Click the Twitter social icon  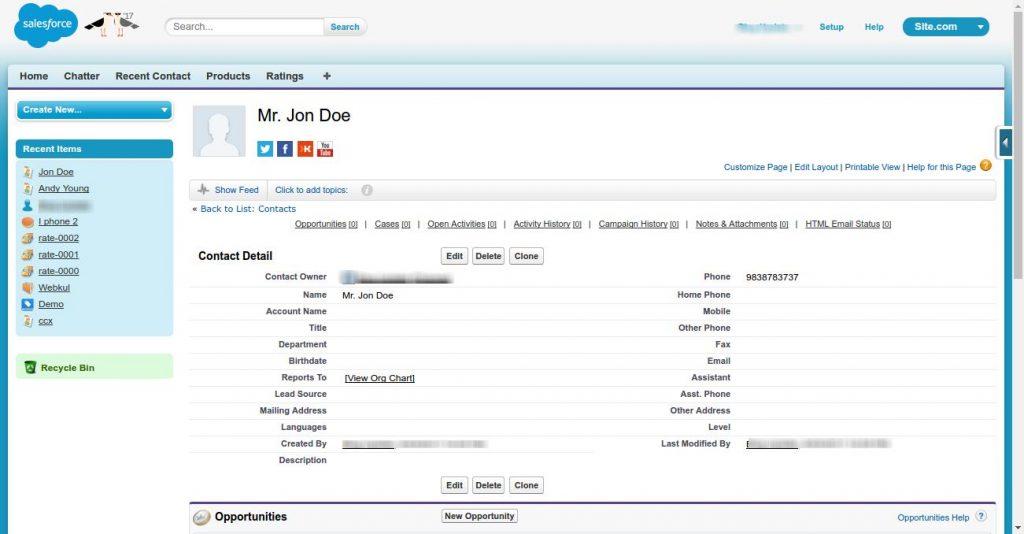pos(265,149)
